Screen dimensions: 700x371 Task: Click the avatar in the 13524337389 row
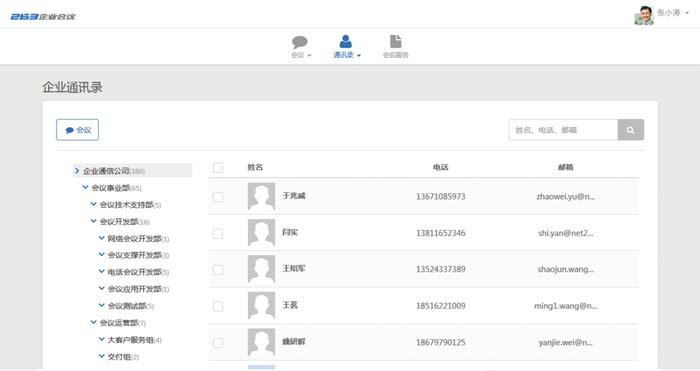[262, 269]
